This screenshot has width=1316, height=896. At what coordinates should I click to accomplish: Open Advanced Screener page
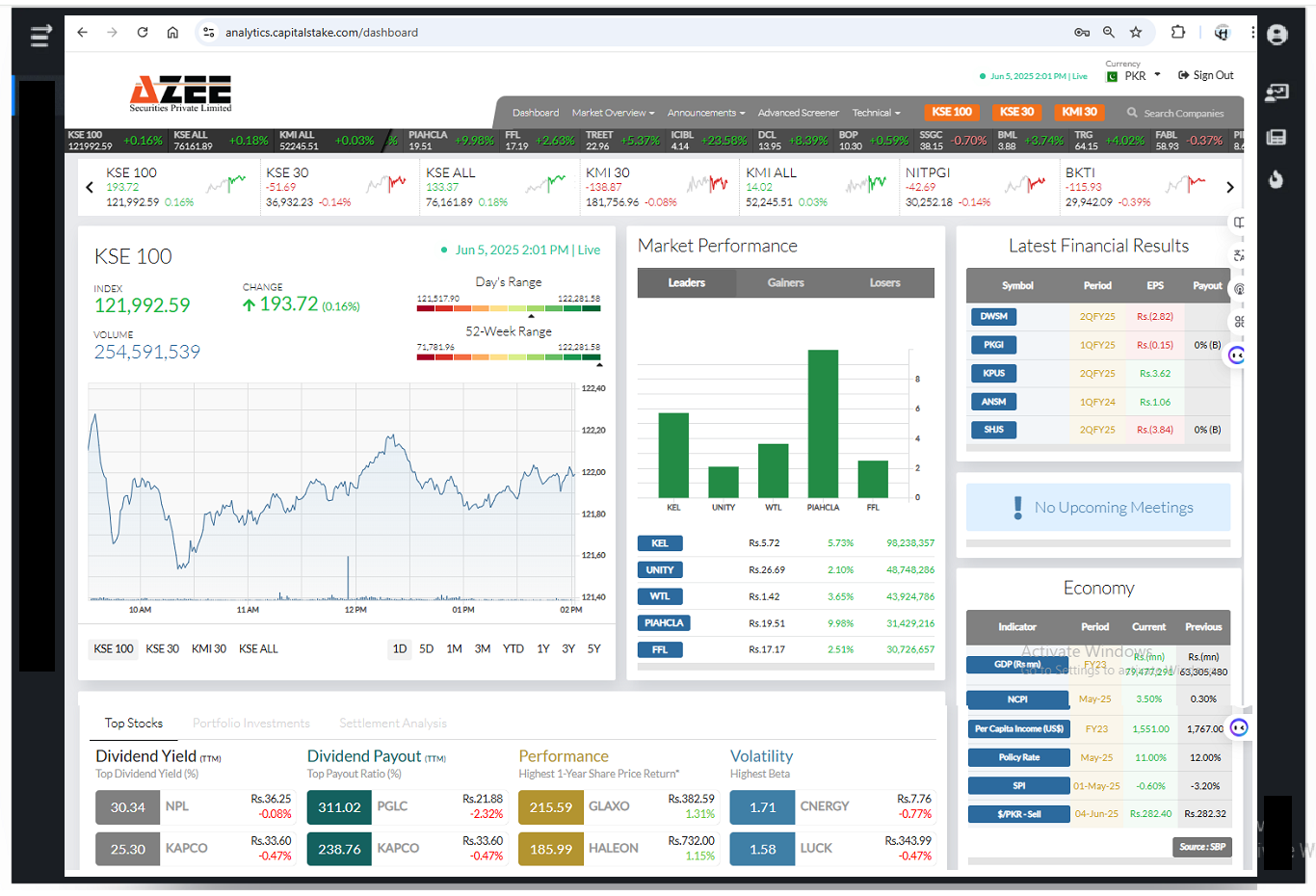[799, 113]
